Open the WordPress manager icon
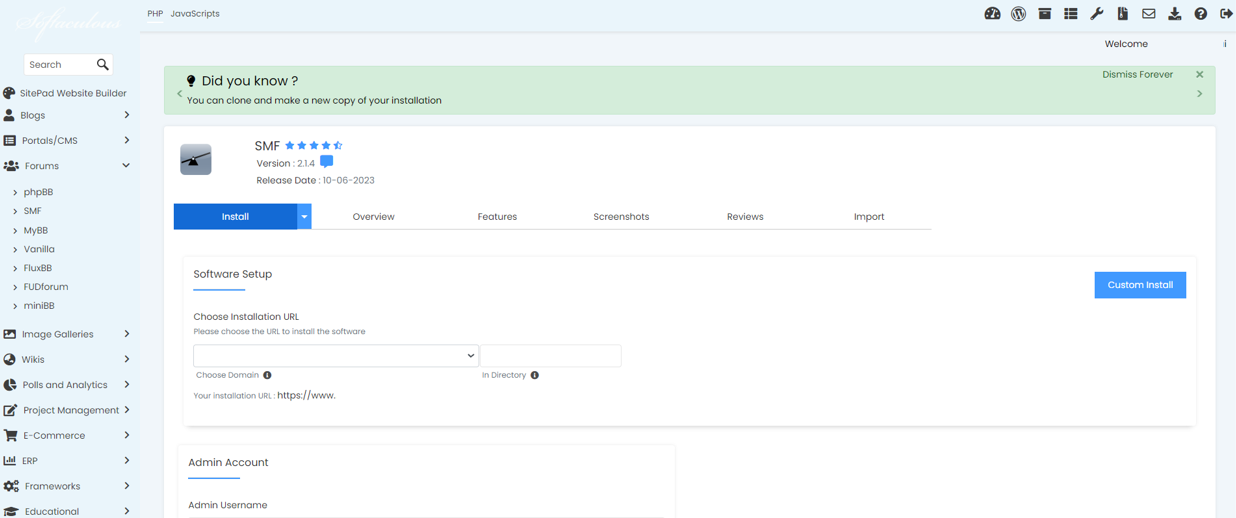 click(x=1018, y=14)
